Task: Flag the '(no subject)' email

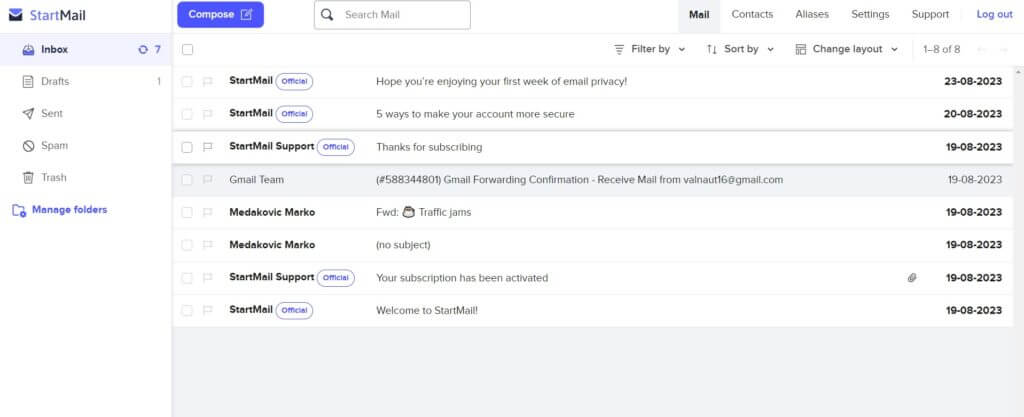Action: (x=208, y=245)
